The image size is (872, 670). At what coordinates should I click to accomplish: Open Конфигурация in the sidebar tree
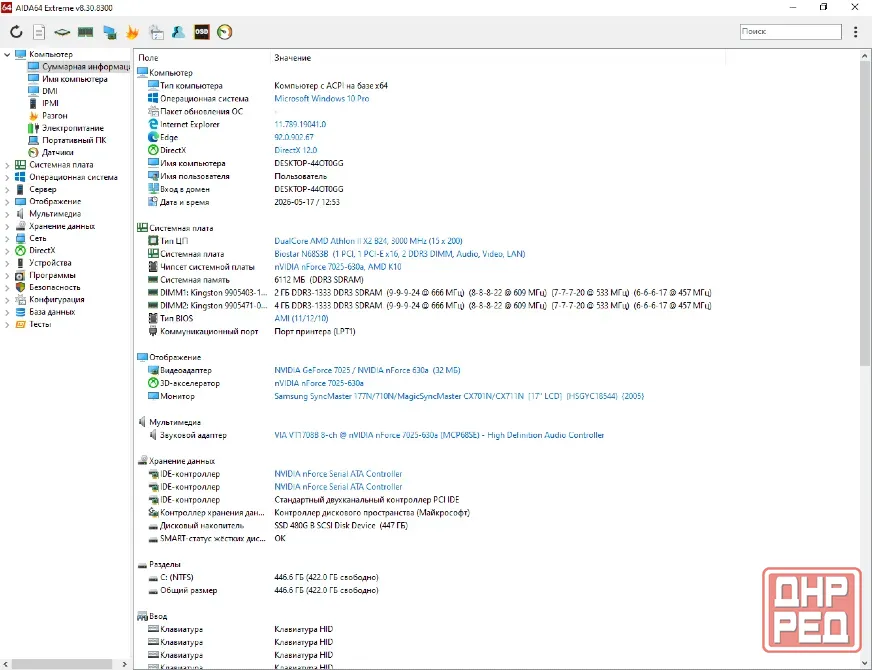click(57, 300)
